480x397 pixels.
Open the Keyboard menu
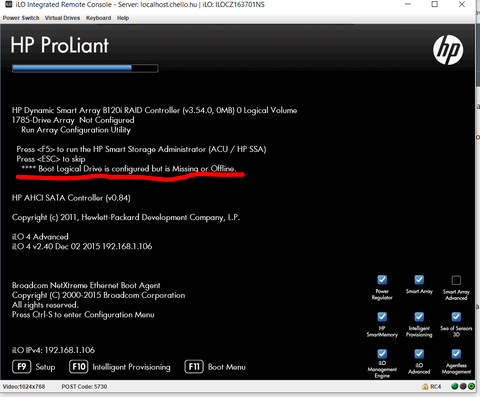pyautogui.click(x=98, y=18)
